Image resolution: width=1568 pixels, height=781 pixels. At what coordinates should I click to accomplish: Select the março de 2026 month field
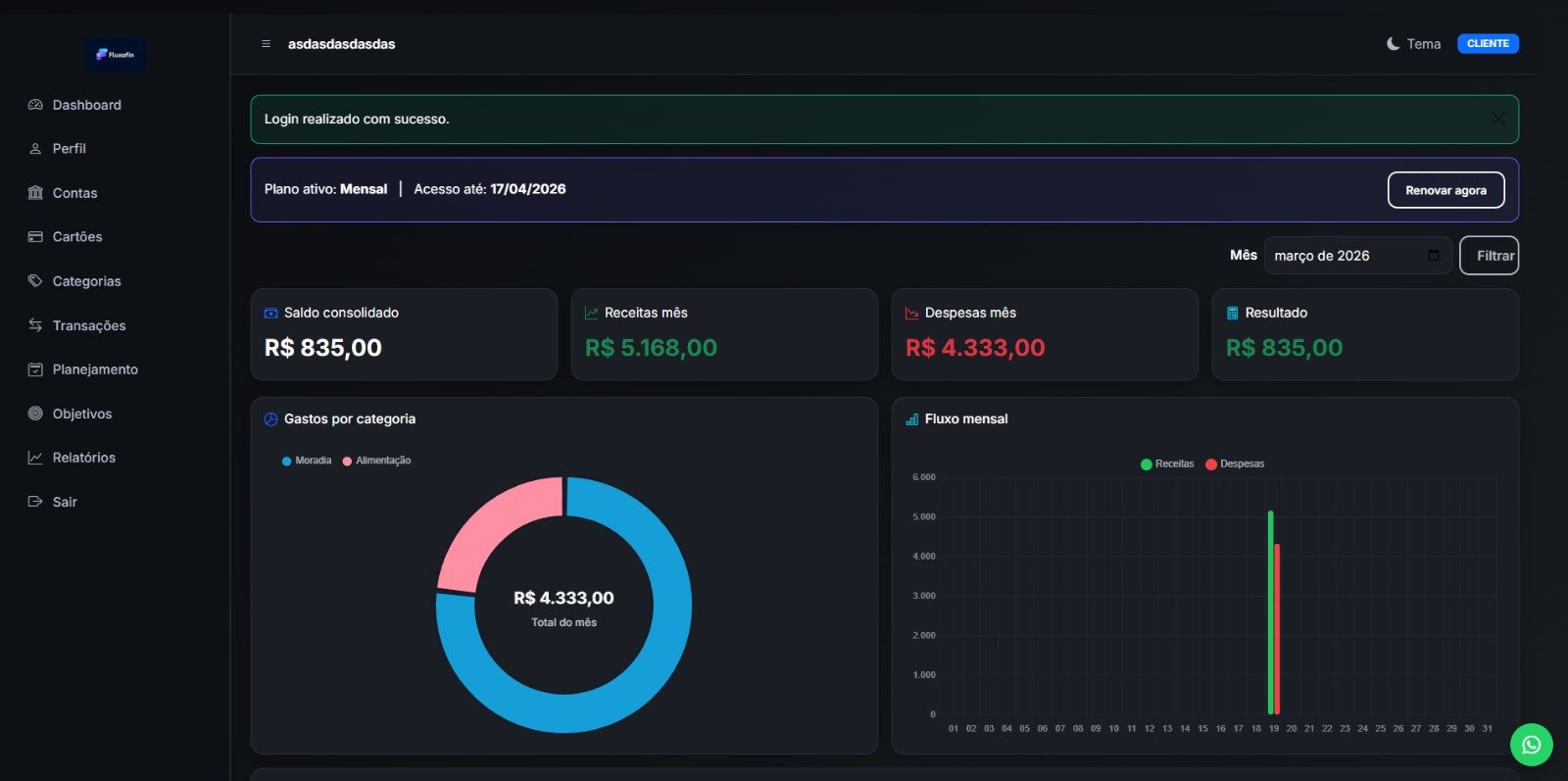[1357, 256]
